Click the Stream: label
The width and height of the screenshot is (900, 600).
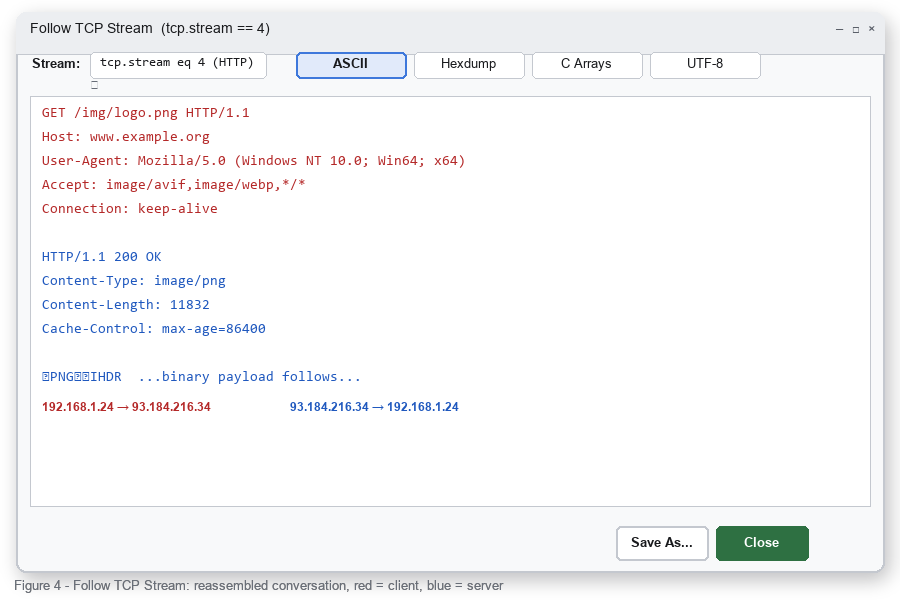click(56, 64)
